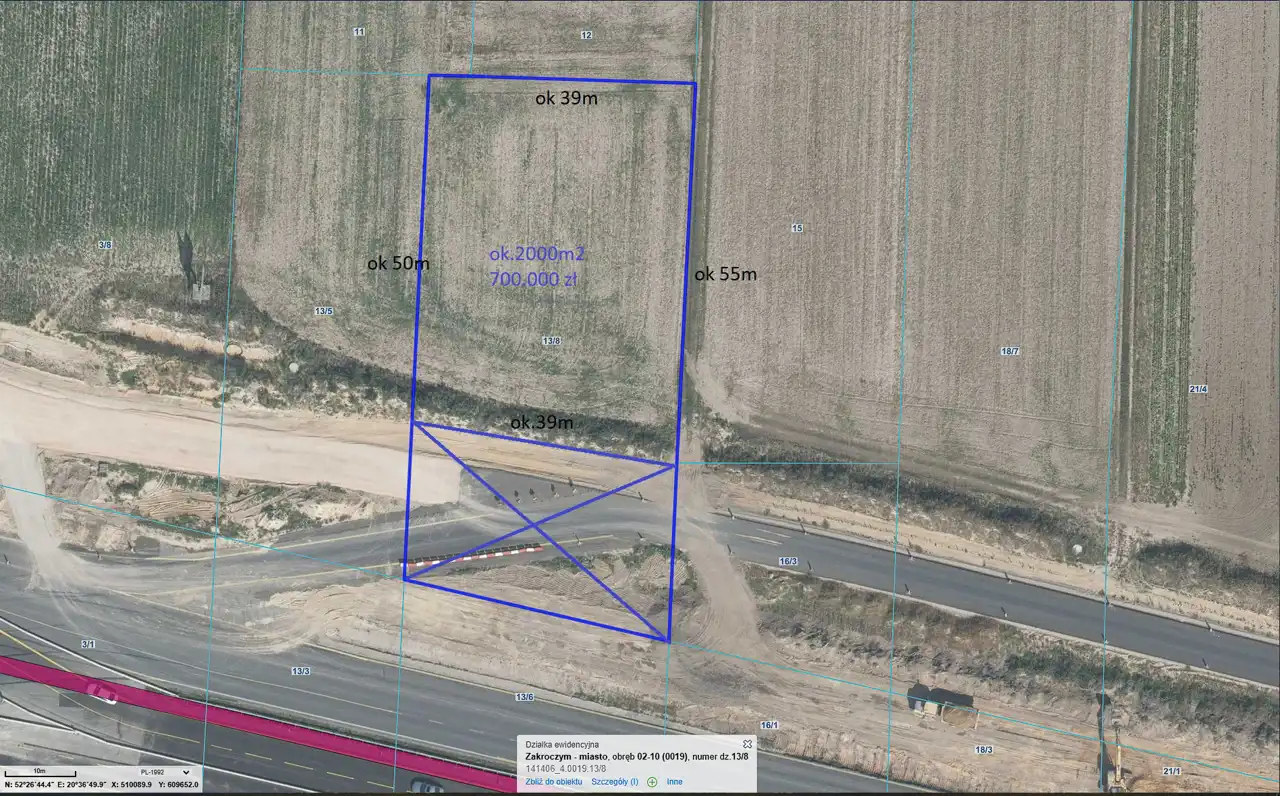This screenshot has width=1280, height=796.
Task: Click the 10m scale bar
Action: pos(40,772)
